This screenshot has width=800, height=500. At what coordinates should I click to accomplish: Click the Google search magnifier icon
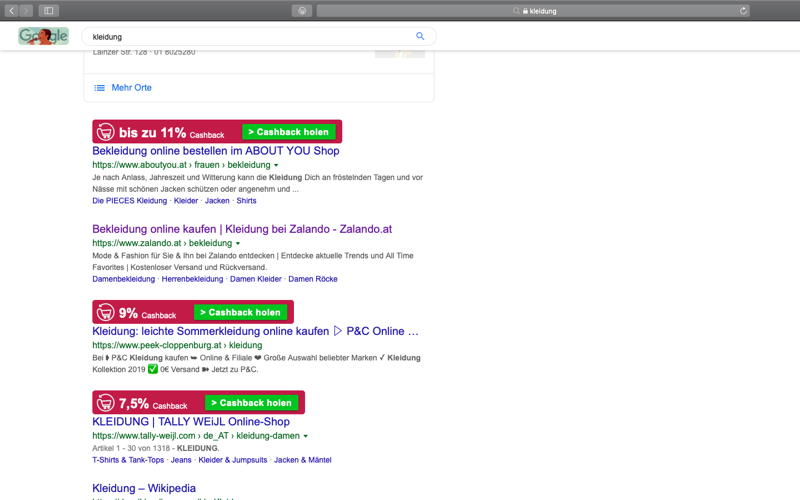420,36
